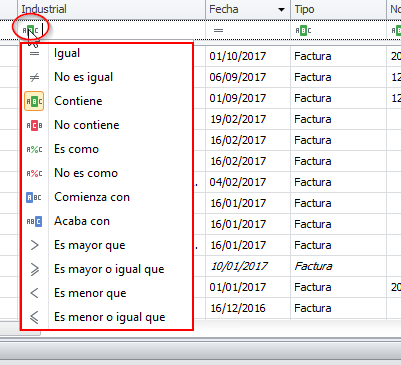The width and height of the screenshot is (401, 365).
Task: Open the ABC filter operator under Tipo
Action: point(303,31)
